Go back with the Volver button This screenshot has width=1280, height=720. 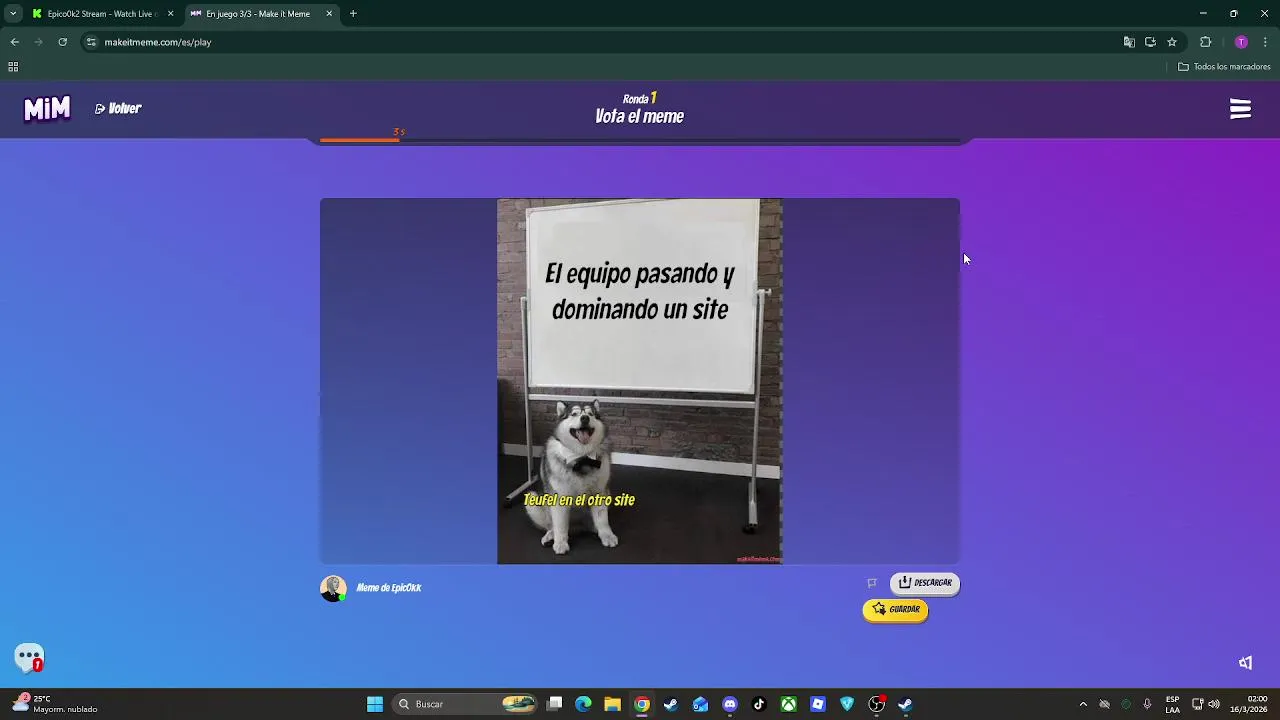tap(118, 108)
